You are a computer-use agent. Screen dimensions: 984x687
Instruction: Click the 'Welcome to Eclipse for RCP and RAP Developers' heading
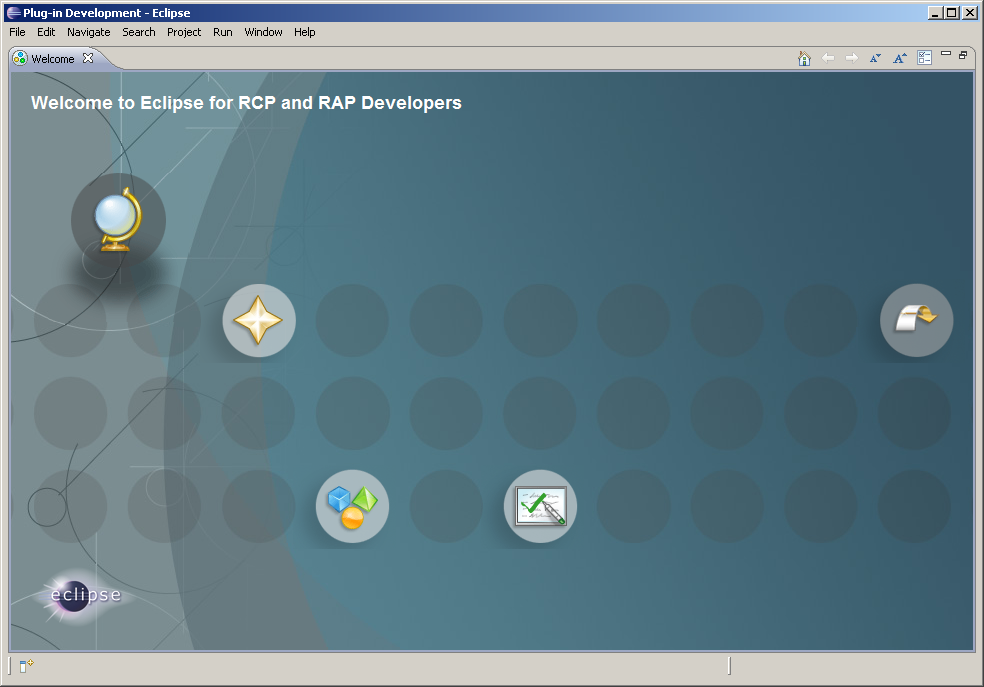point(246,103)
